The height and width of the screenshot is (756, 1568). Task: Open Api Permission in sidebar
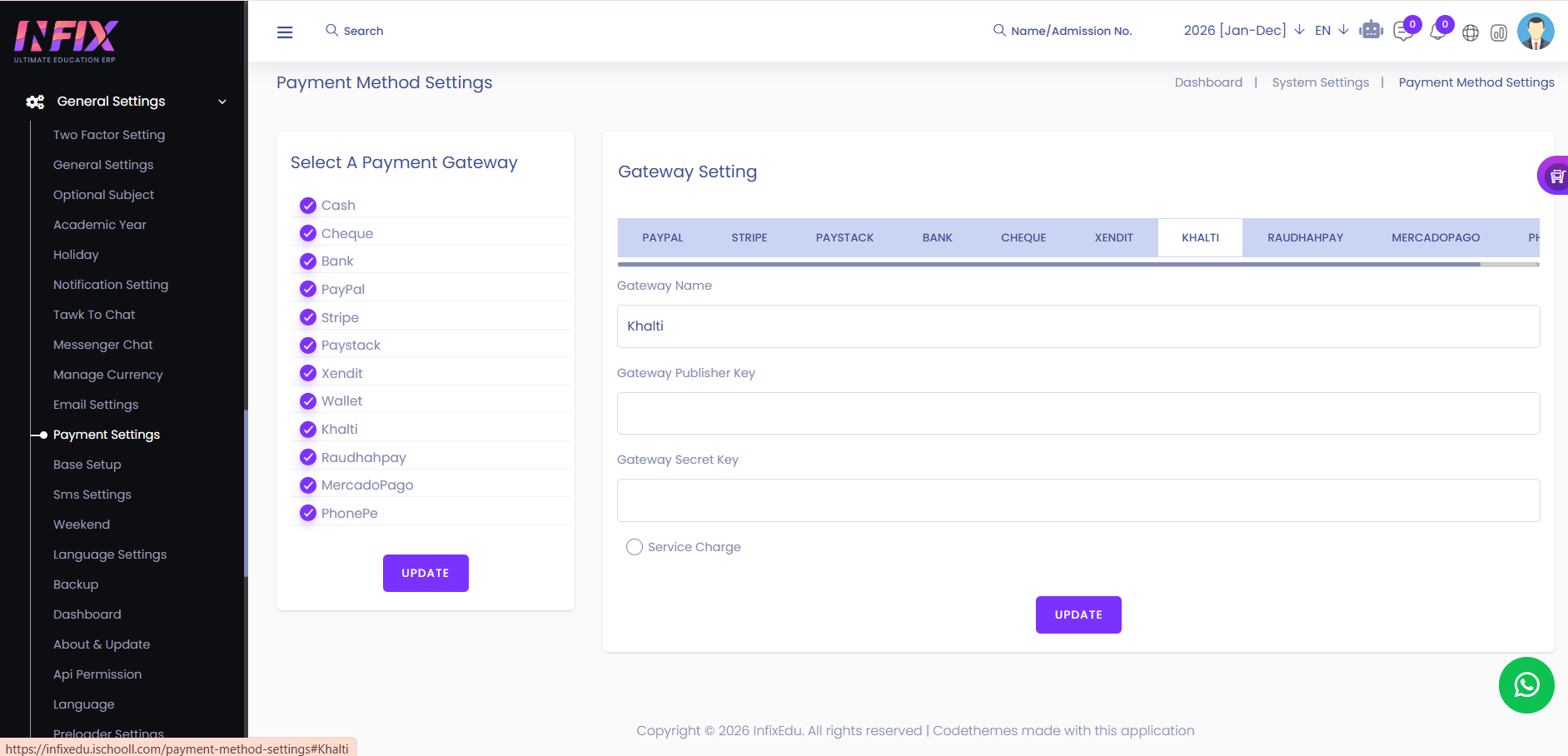[x=97, y=674]
